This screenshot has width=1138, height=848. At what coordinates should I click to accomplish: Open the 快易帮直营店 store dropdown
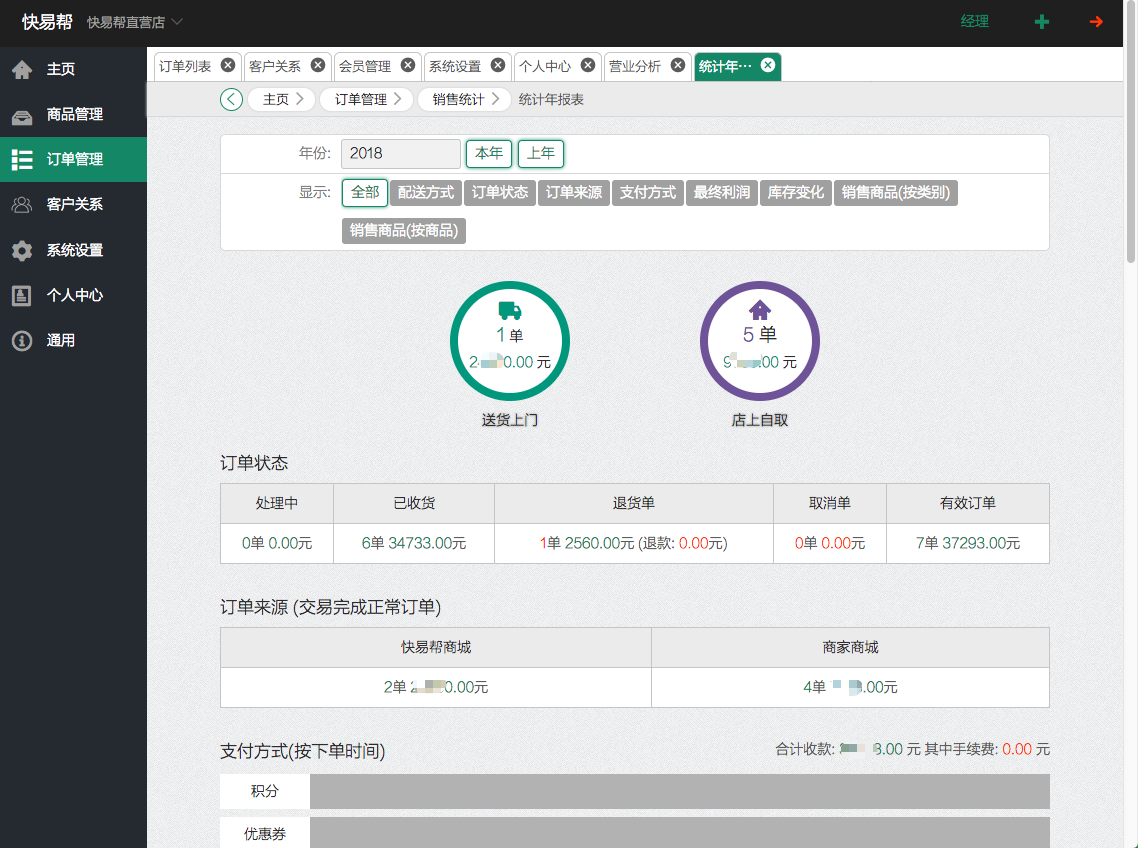point(135,22)
